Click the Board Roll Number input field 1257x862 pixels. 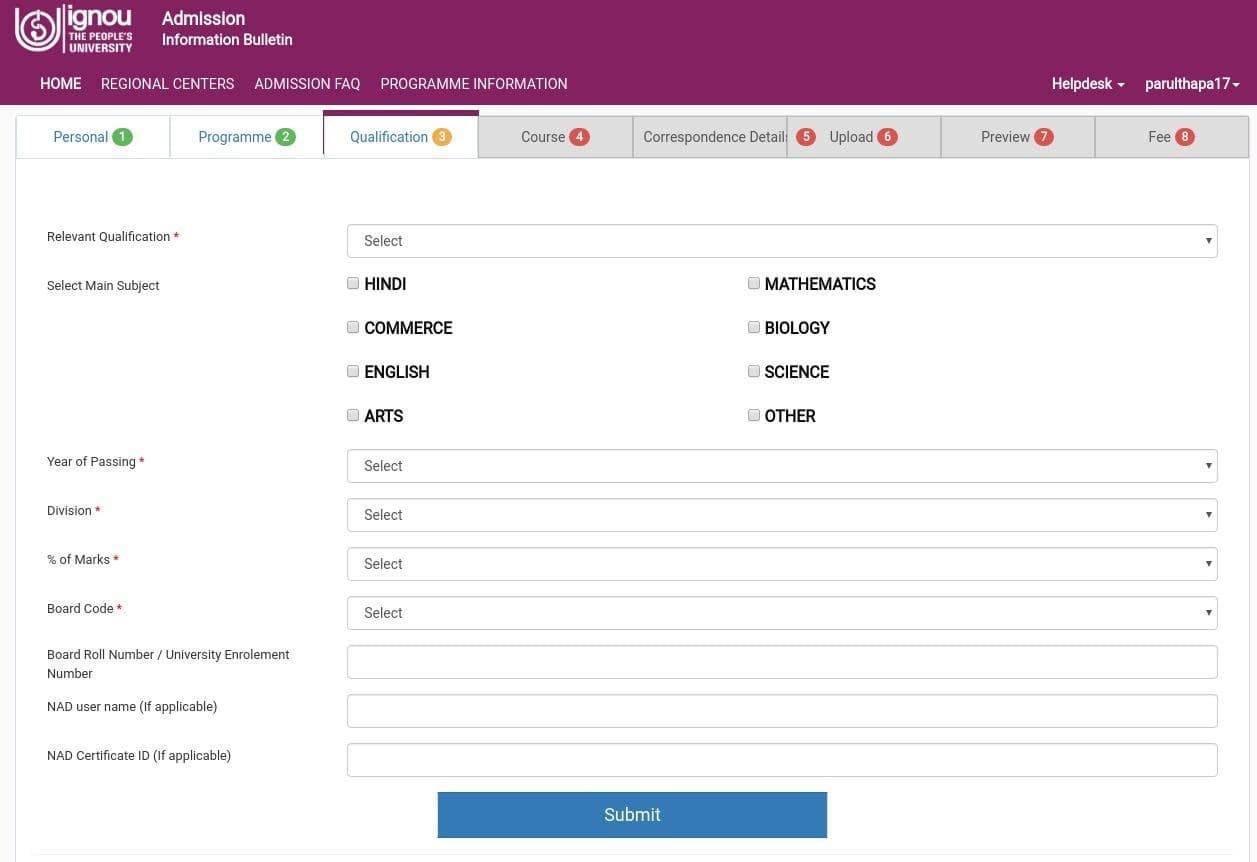(781, 662)
